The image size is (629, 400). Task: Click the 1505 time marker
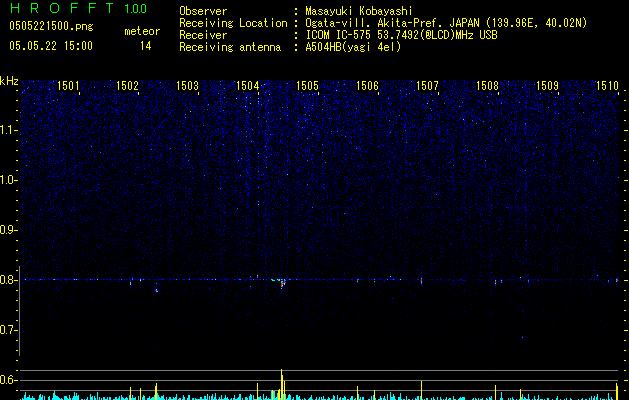pyautogui.click(x=308, y=86)
